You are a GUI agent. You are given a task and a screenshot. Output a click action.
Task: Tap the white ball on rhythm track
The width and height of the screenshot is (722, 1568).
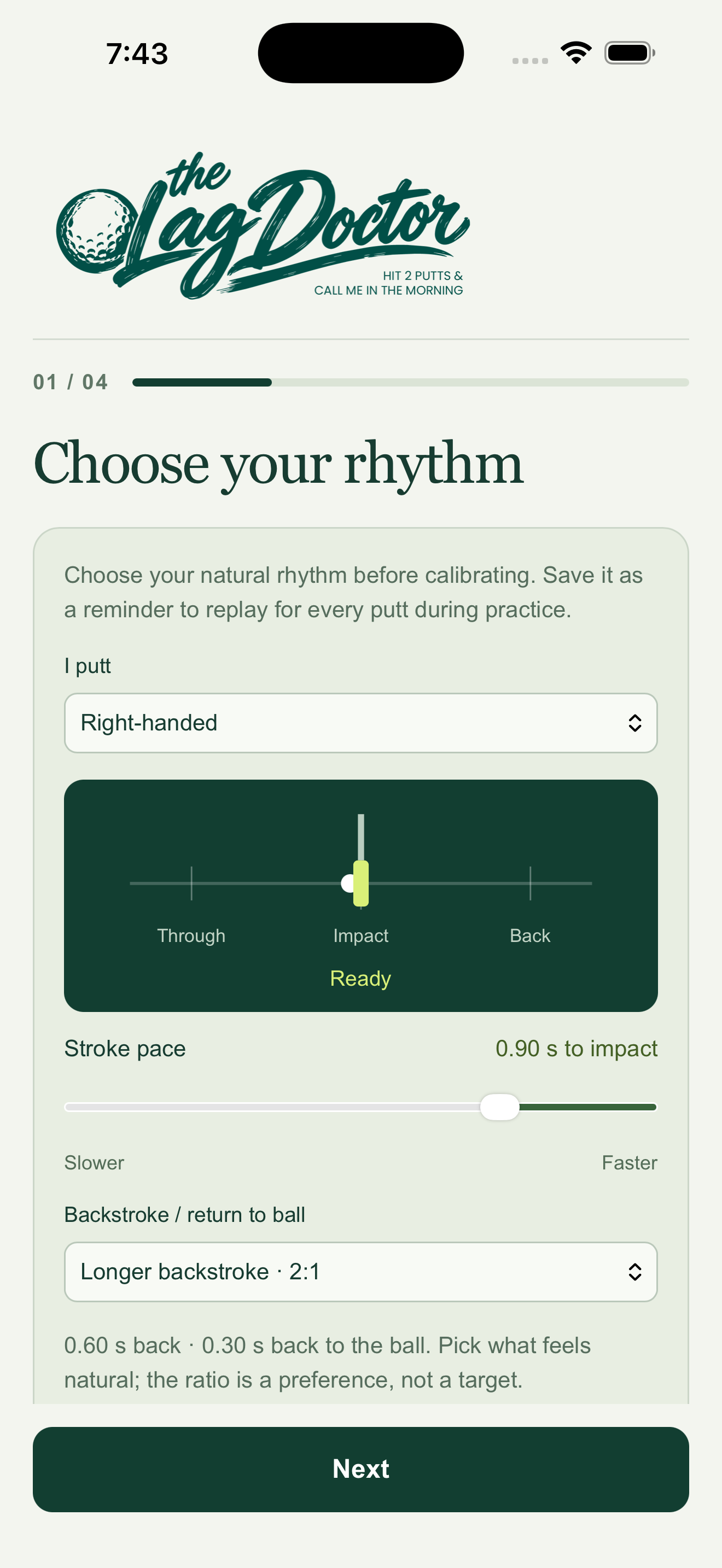pos(348,883)
